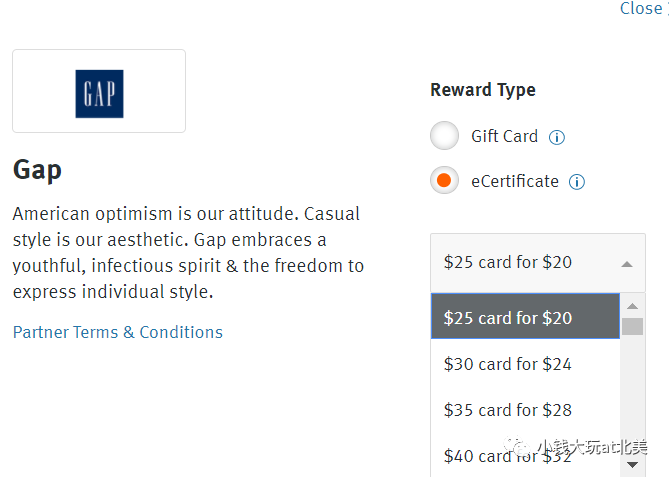This screenshot has height=477, width=669.
Task: Click the dropdown caret arrow icon
Action: coord(627,265)
